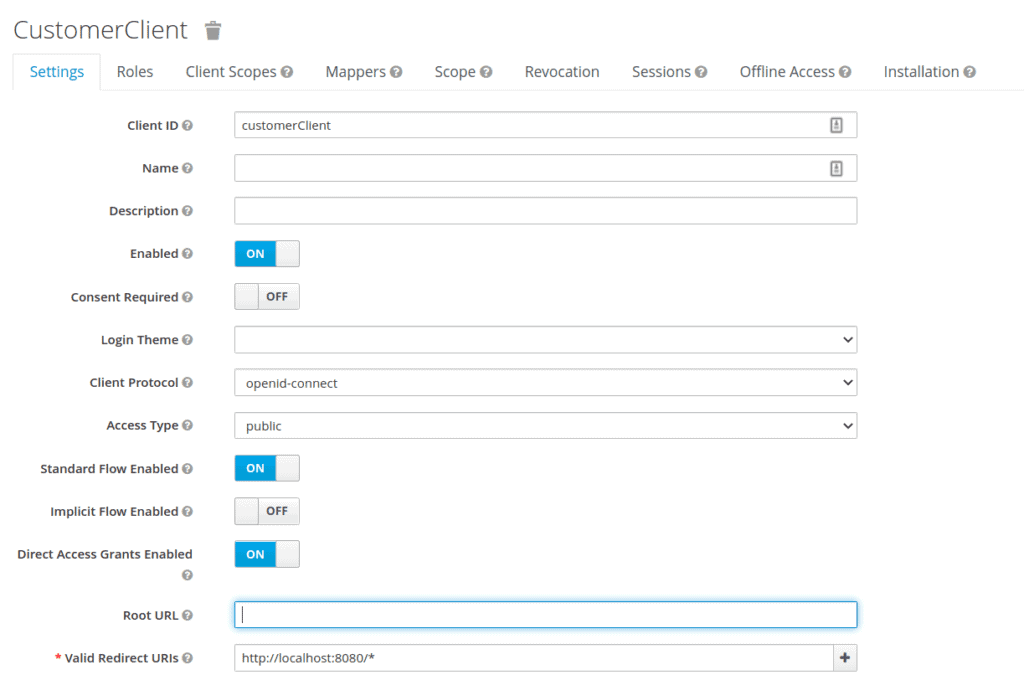Click the help icon under Direct Access Grants
The width and height of the screenshot is (1024, 680).
coord(188,575)
